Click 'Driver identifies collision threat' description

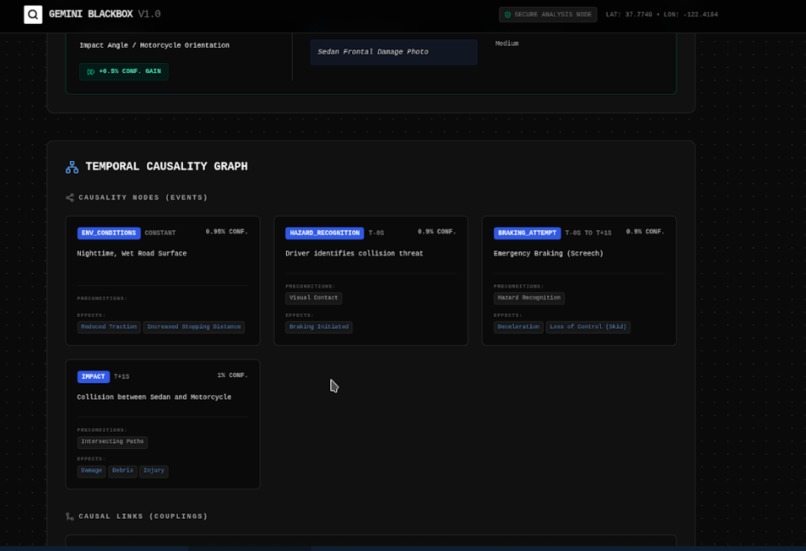coord(354,253)
